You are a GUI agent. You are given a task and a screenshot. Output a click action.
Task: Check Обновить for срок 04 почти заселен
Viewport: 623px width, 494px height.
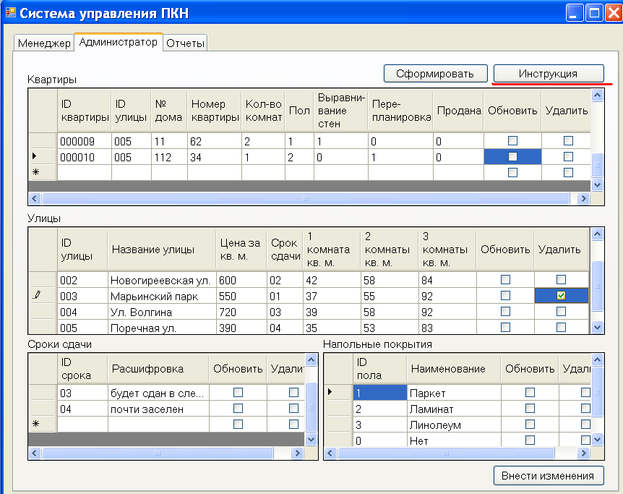click(x=237, y=409)
